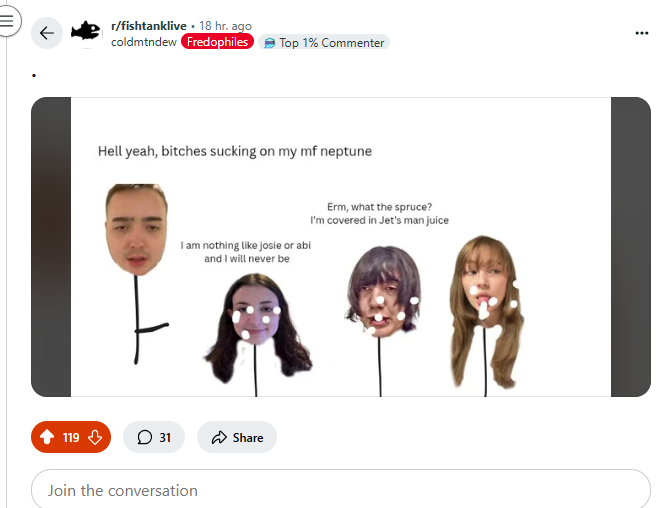Open the hamburger navigation menu
The image size is (668, 508).
coord(6,20)
